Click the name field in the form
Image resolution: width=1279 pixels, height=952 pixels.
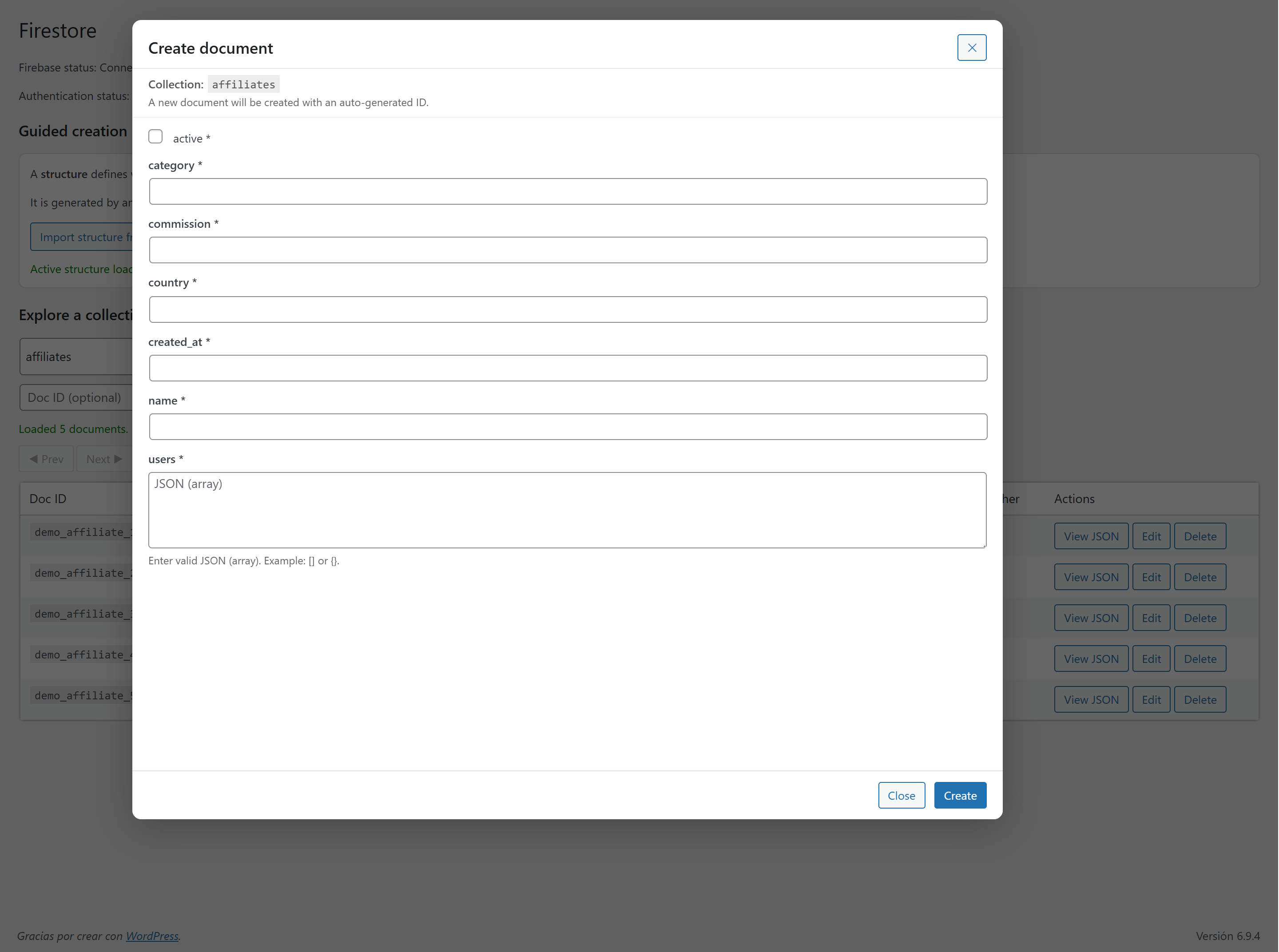[x=568, y=426]
